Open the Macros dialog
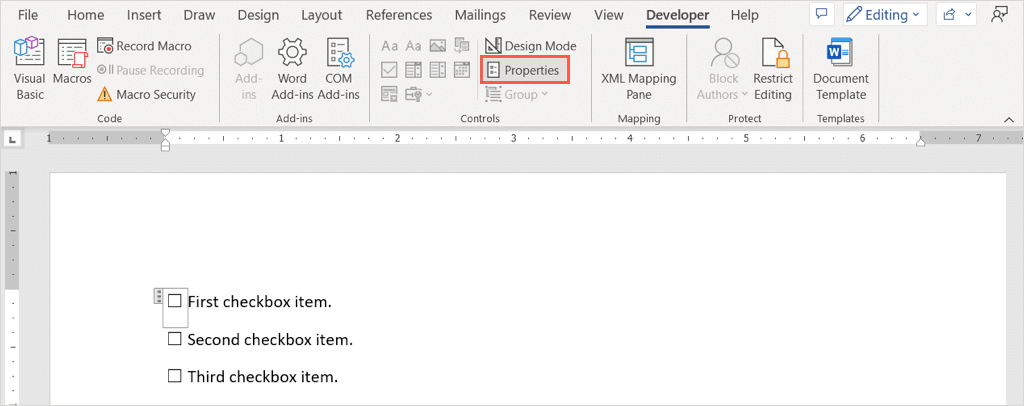The width and height of the screenshot is (1024, 406). tap(72, 69)
